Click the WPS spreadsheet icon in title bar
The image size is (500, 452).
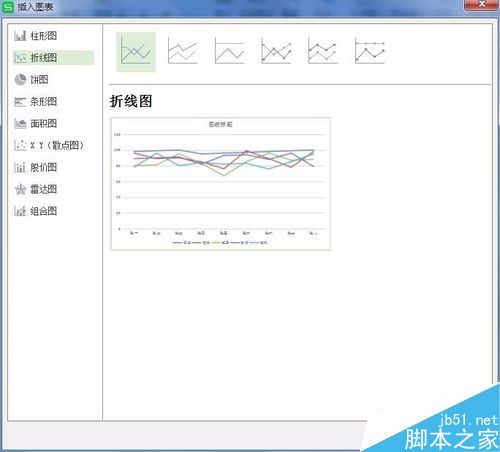point(8,7)
